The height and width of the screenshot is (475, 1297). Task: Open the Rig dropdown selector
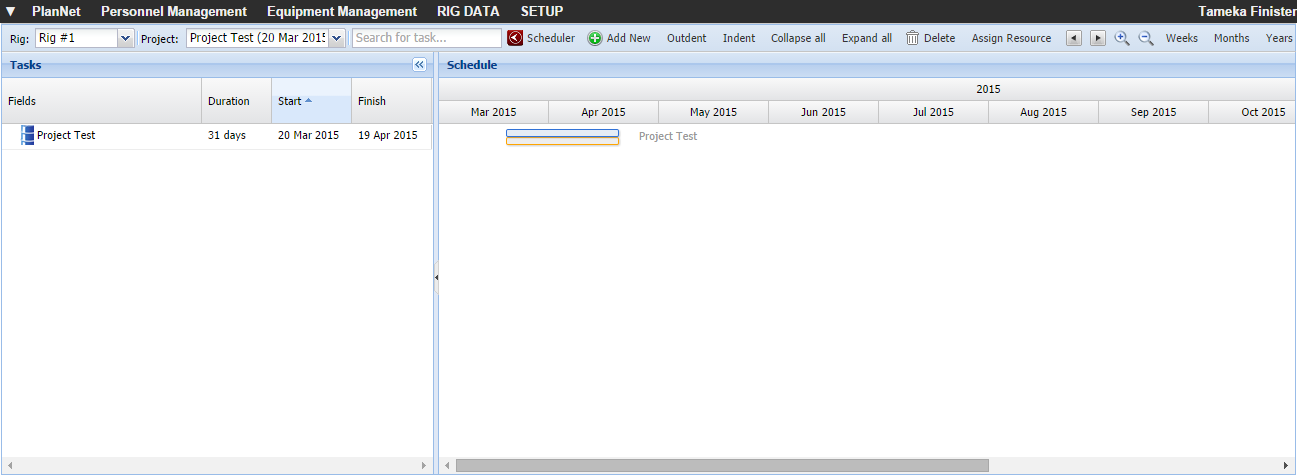tap(125, 38)
